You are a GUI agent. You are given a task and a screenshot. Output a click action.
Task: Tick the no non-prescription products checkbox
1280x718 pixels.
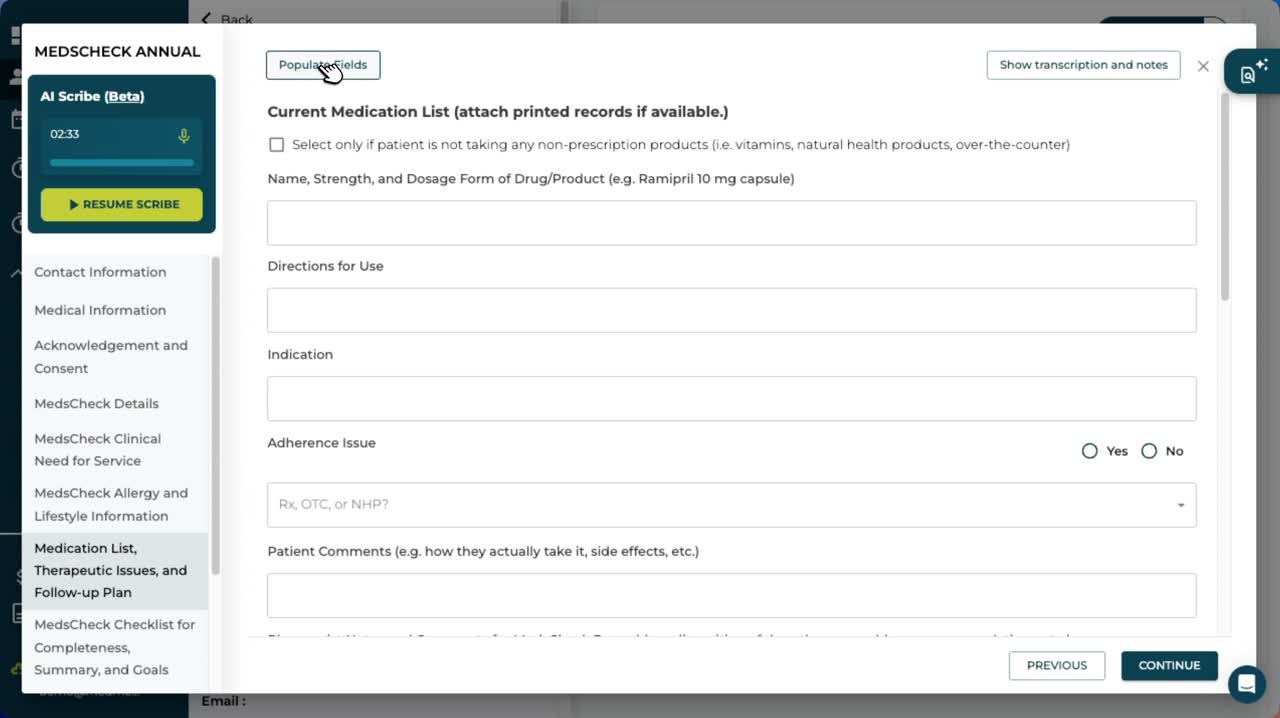[x=277, y=145]
